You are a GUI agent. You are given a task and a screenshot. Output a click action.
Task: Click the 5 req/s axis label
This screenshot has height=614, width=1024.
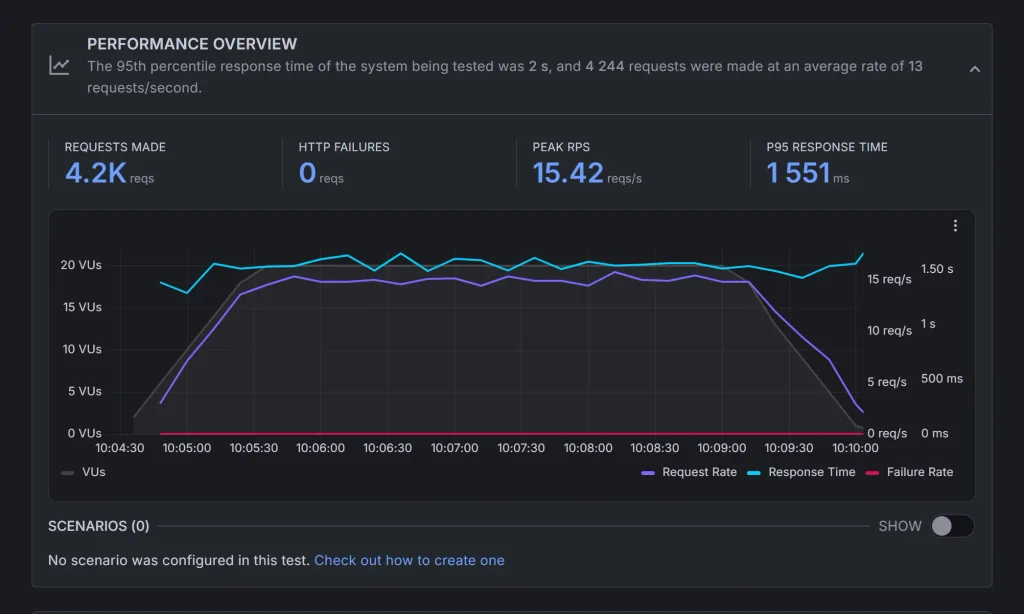click(886, 382)
